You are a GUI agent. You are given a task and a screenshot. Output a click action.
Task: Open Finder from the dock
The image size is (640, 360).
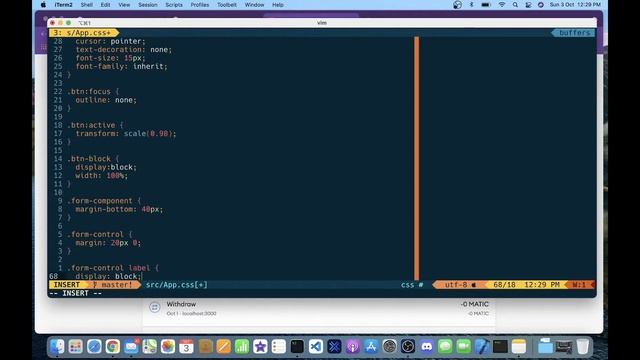[57, 347]
